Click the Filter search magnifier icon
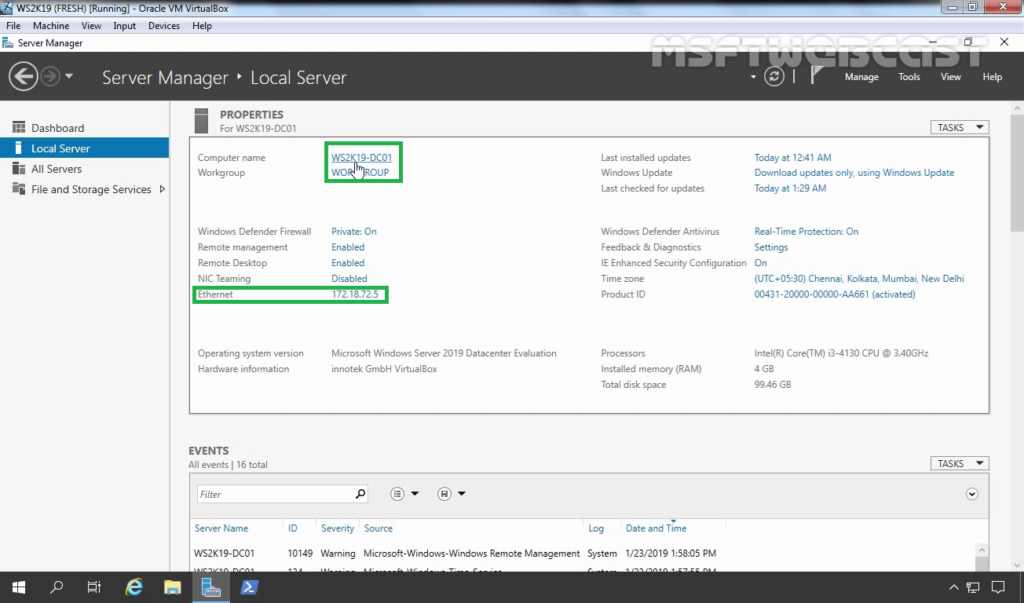1024x603 pixels. tap(360, 494)
